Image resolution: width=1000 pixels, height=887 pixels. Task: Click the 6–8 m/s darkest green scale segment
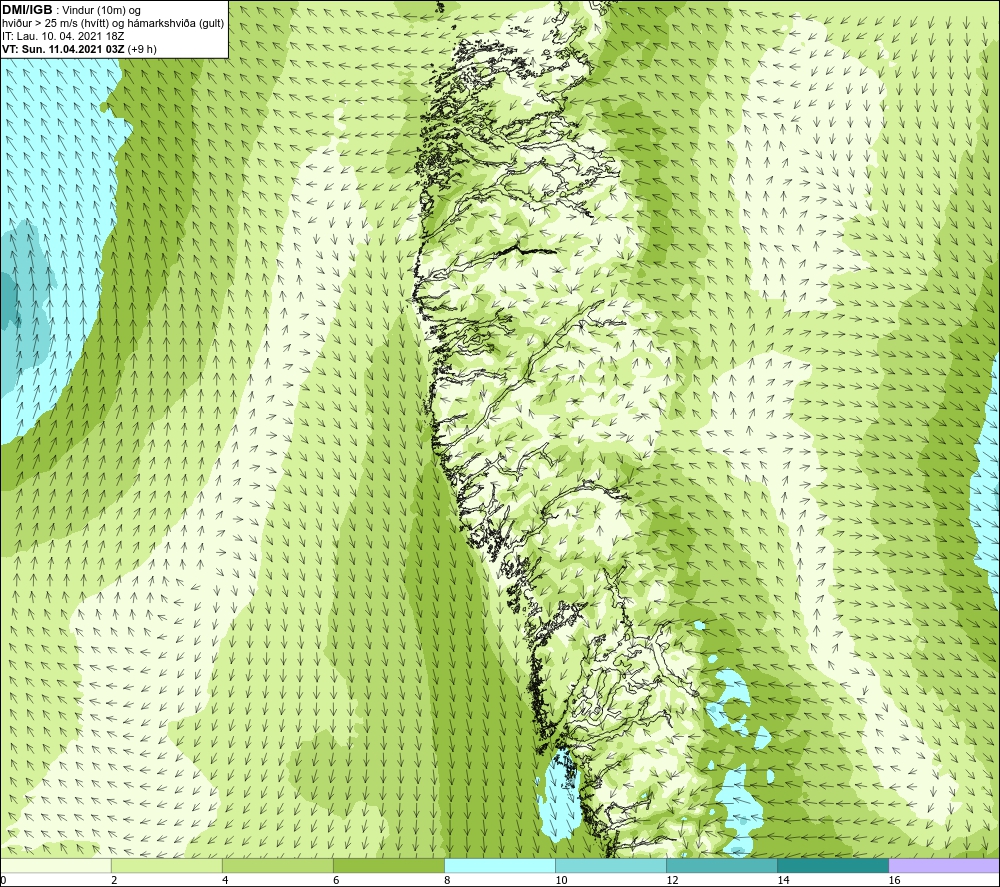(x=389, y=865)
